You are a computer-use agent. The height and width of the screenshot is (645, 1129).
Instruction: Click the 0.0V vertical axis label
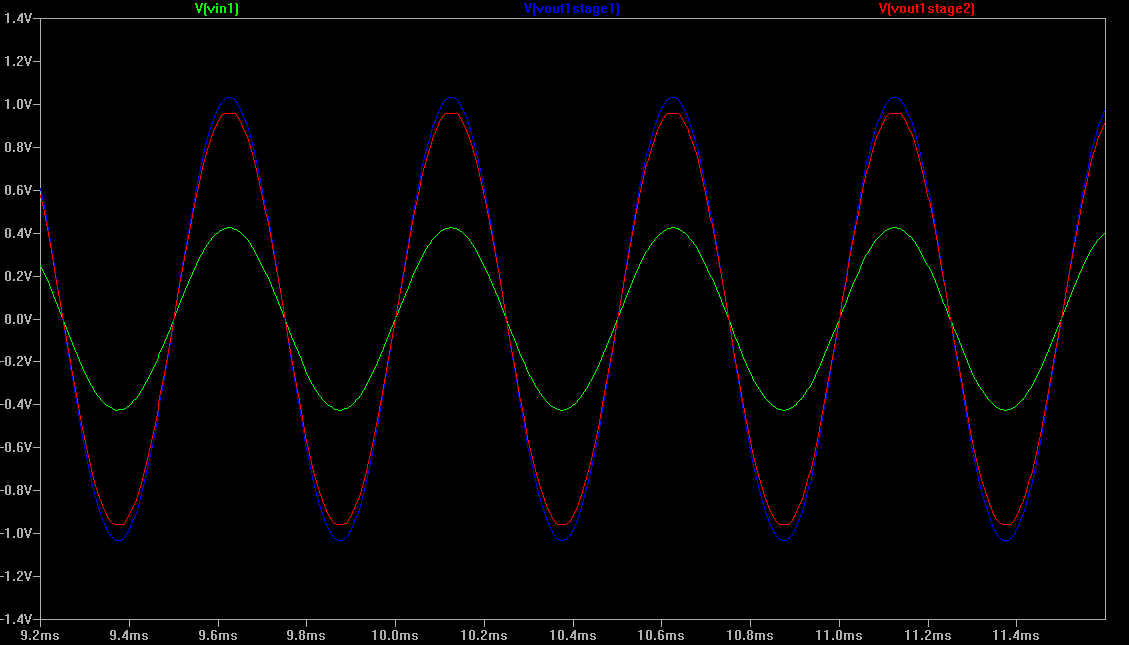pyautogui.click(x=18, y=318)
